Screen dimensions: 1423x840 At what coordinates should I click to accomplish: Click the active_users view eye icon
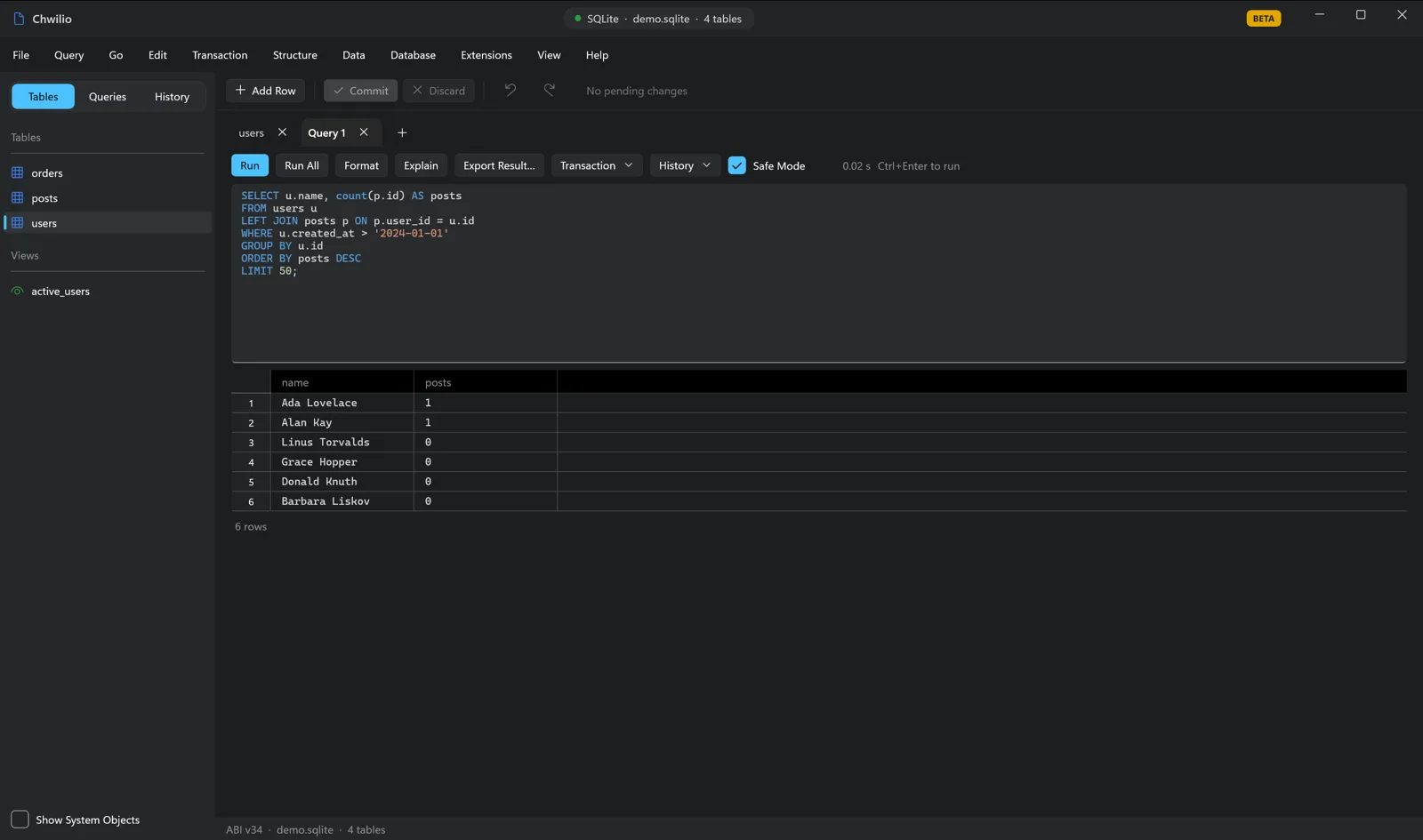(x=17, y=291)
